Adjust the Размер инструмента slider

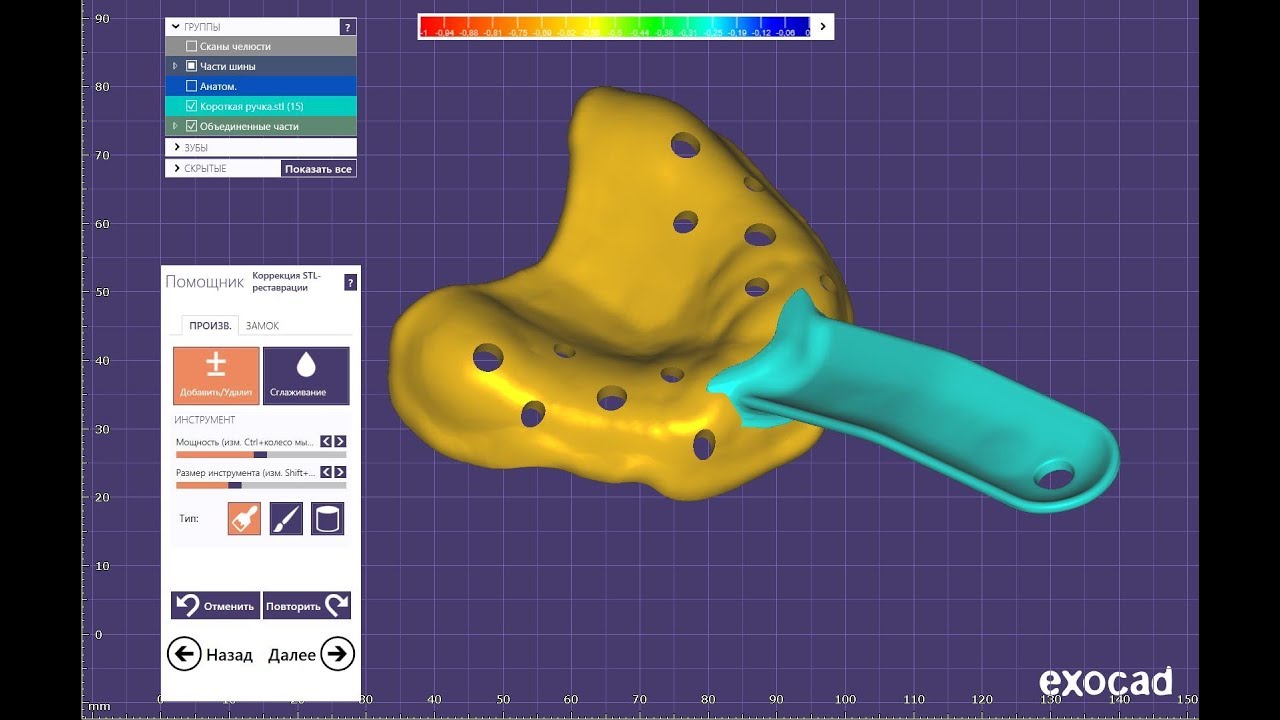pos(261,485)
